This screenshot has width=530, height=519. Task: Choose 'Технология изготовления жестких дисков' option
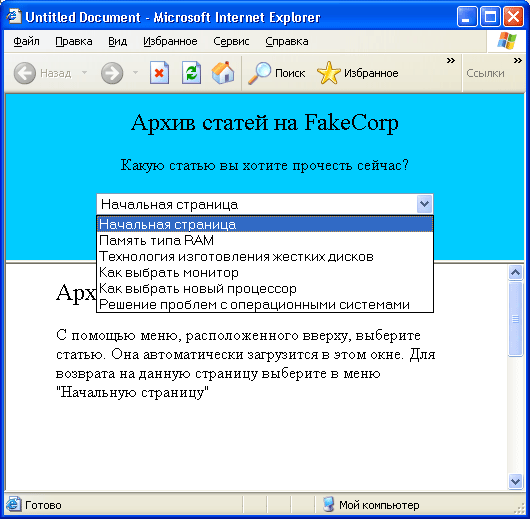coord(265,256)
